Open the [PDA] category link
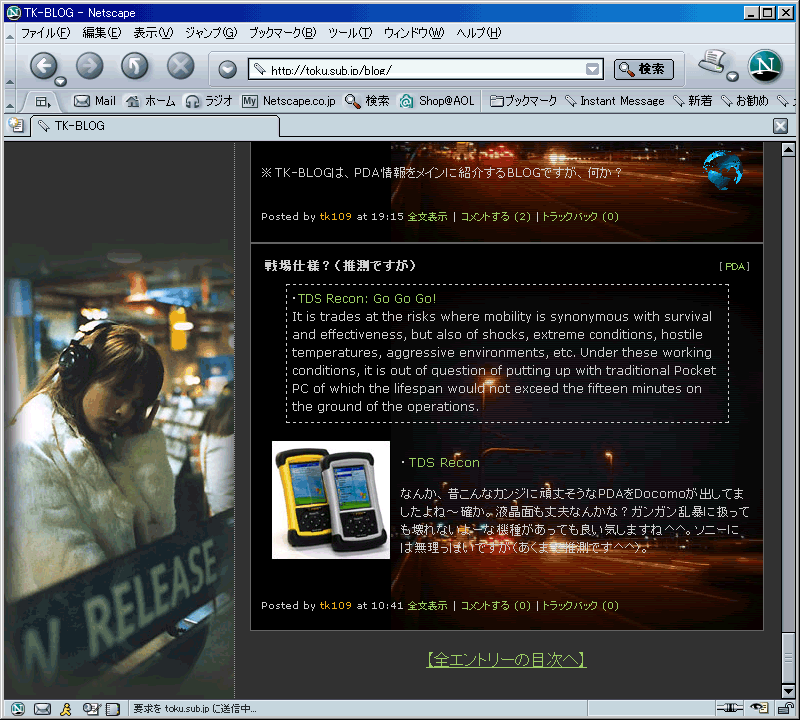This screenshot has height=720, width=800. pos(734,266)
